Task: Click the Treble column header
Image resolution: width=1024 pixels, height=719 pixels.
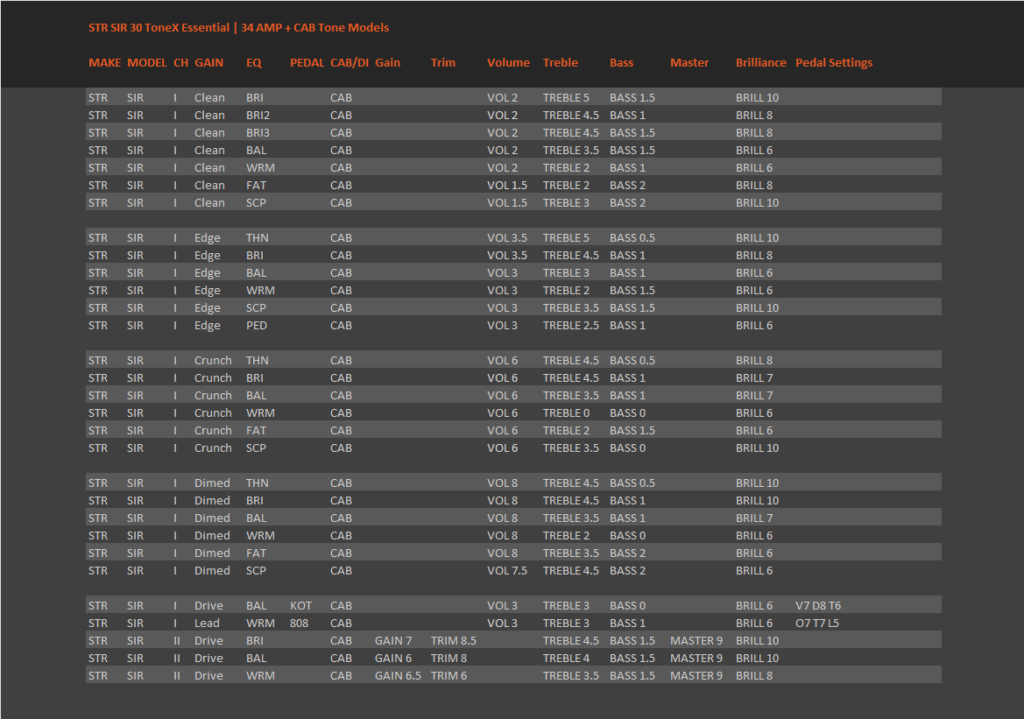Action: coord(560,63)
